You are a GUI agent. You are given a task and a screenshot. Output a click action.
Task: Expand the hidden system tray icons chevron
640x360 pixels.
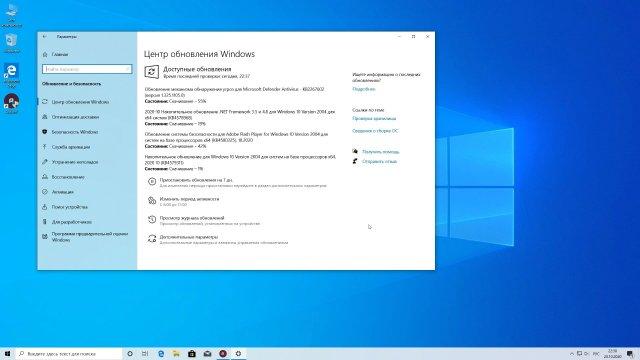coord(572,353)
